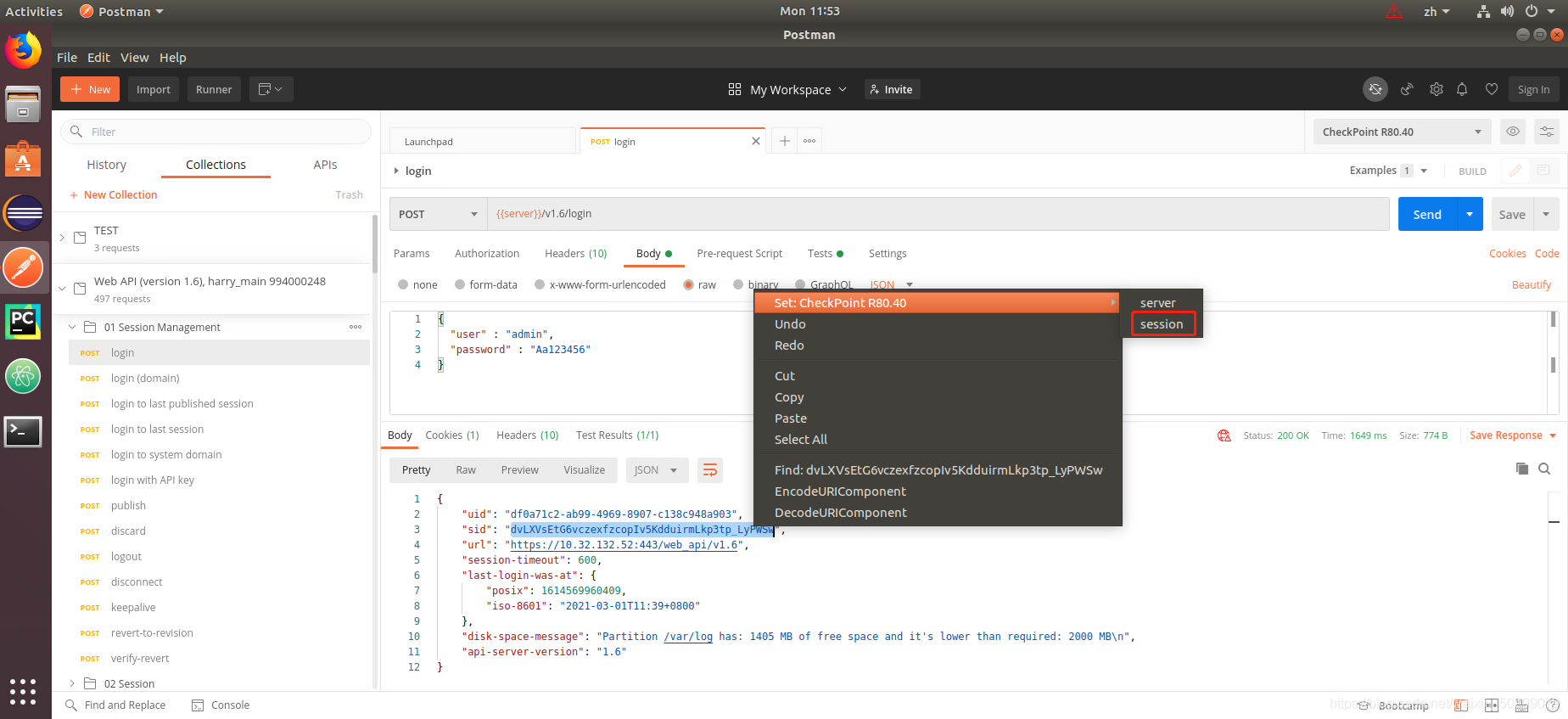Click the request URL field

[938, 214]
